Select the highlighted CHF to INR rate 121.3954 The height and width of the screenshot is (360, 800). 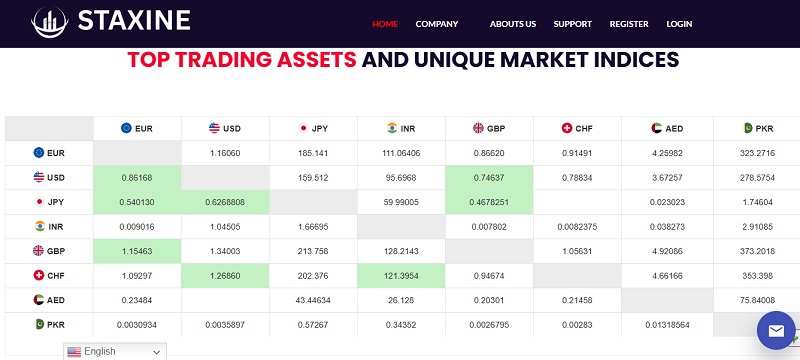401,276
